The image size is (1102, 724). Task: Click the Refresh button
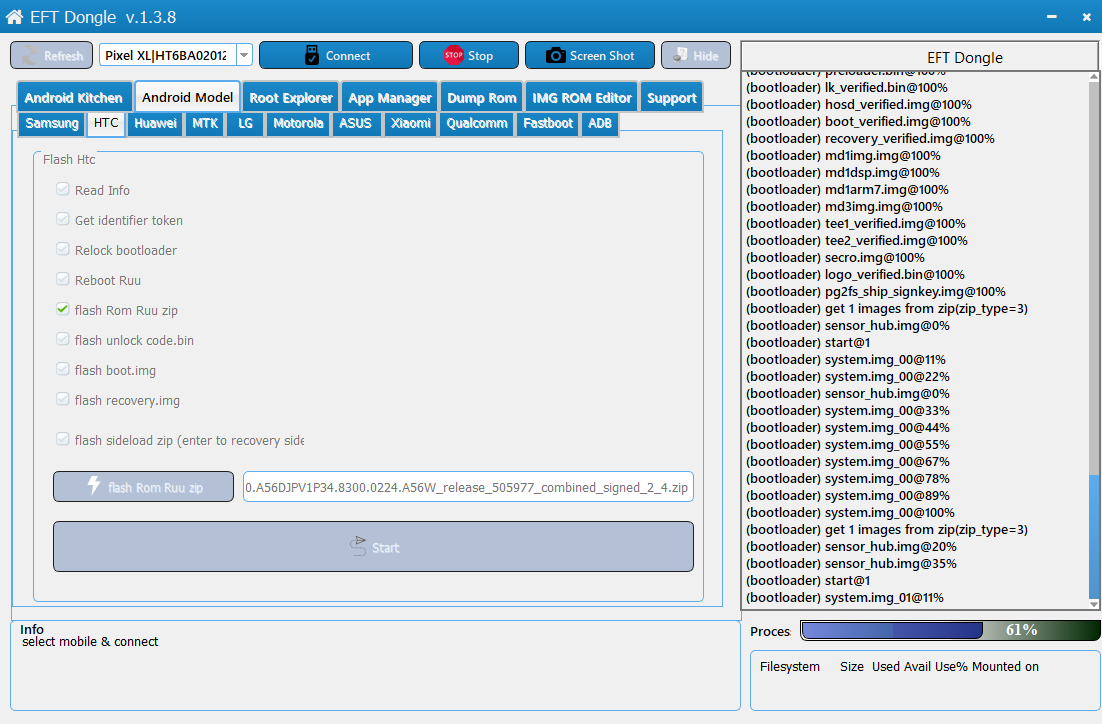[51, 55]
